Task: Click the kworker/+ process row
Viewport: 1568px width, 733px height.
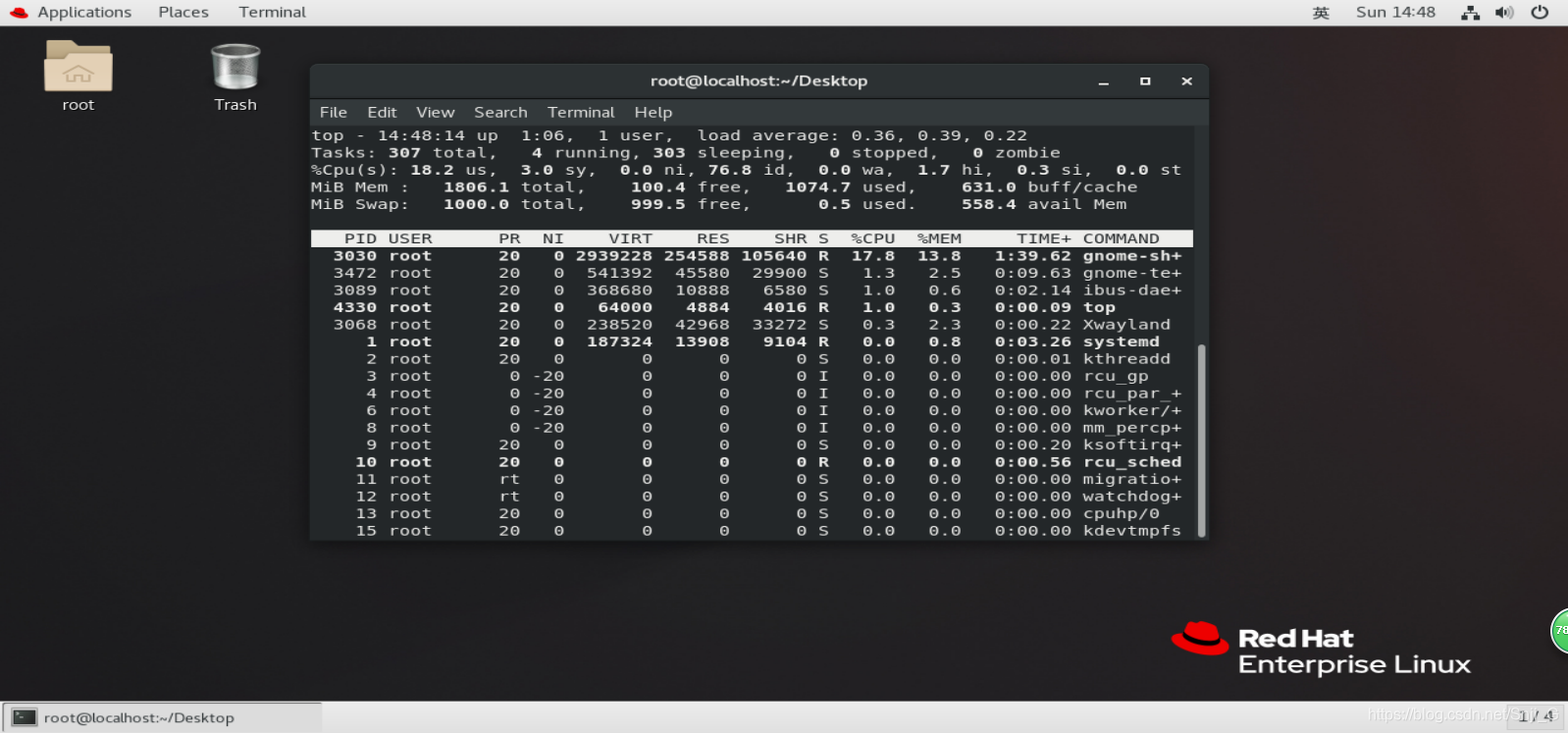Action: [752, 411]
